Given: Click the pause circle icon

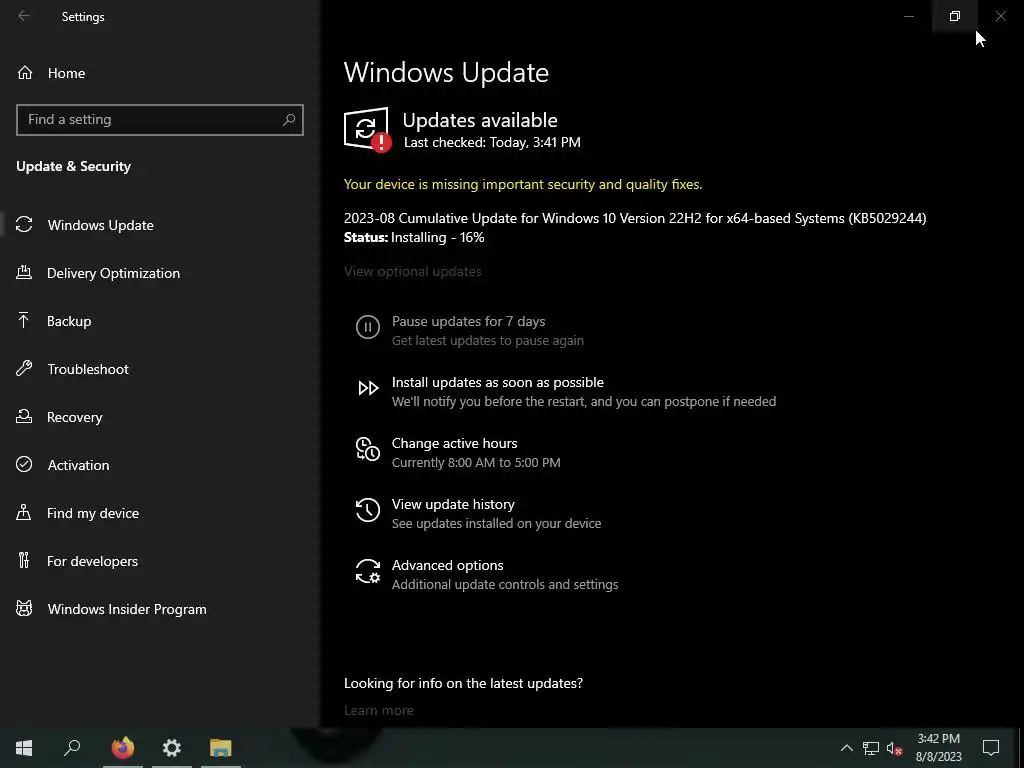Looking at the screenshot, I should (x=368, y=327).
